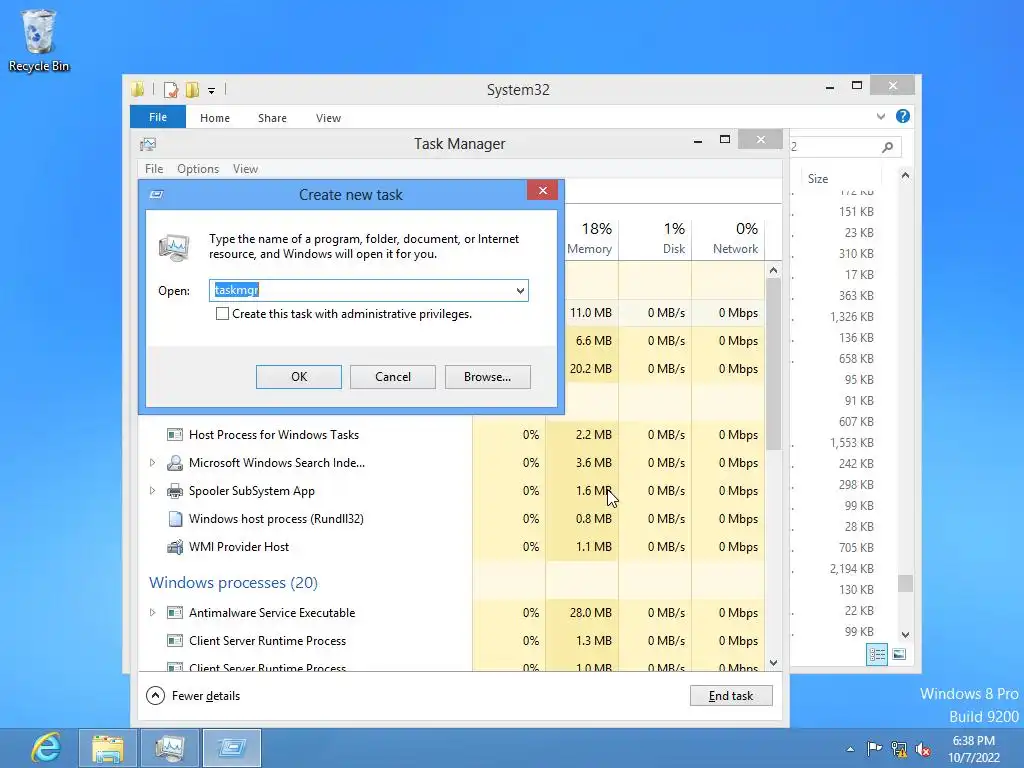The image size is (1024, 768).
Task: Open the network tray icon
Action: click(x=899, y=749)
